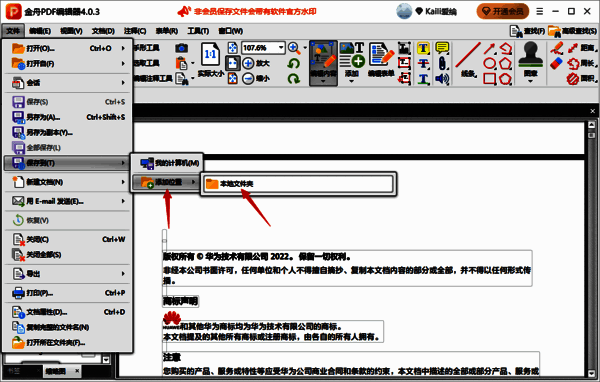Expand the 打开(O) submenu arrow
The width and height of the screenshot is (600, 382).
123,48
